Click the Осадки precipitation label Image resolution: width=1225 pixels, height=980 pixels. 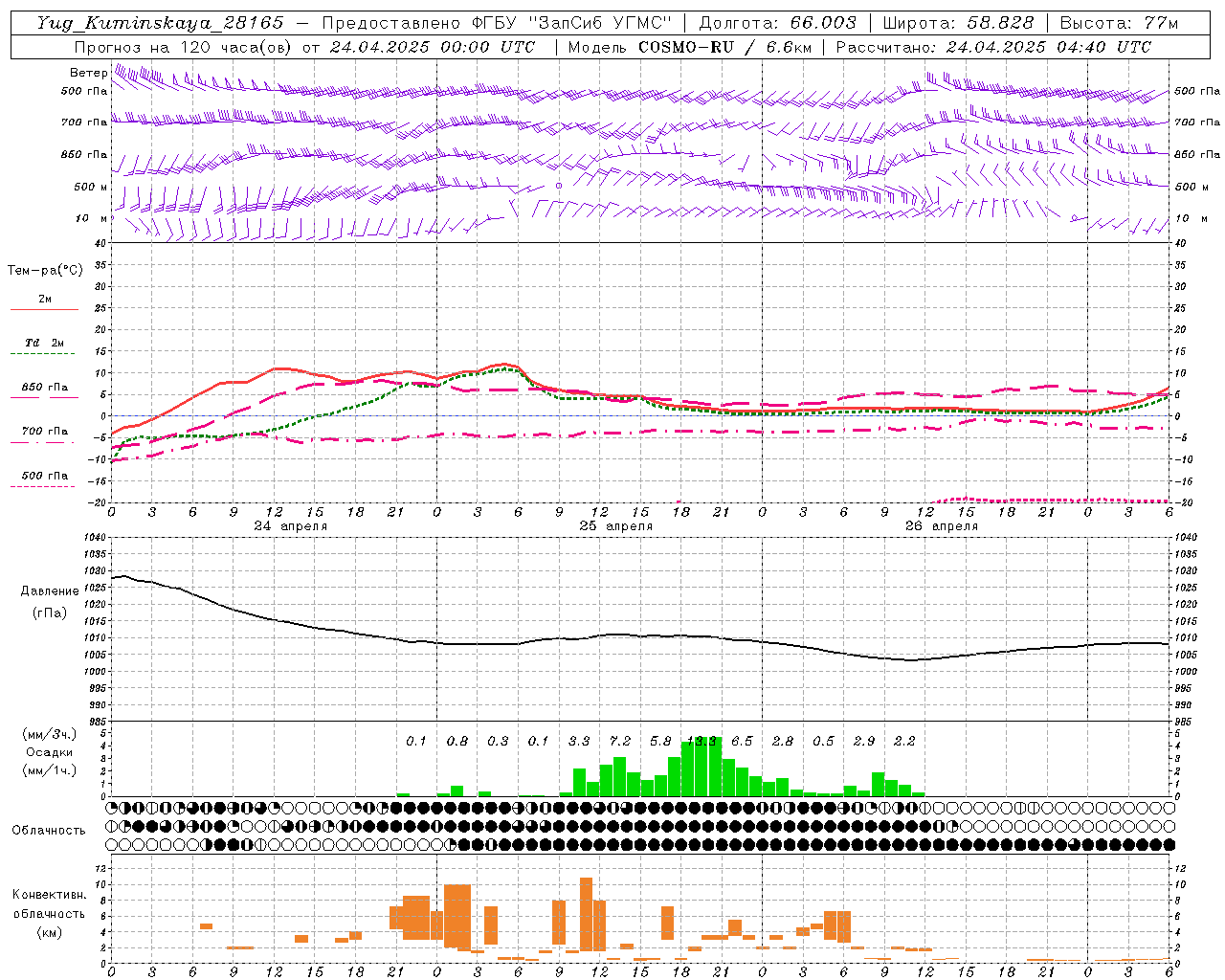point(49,752)
